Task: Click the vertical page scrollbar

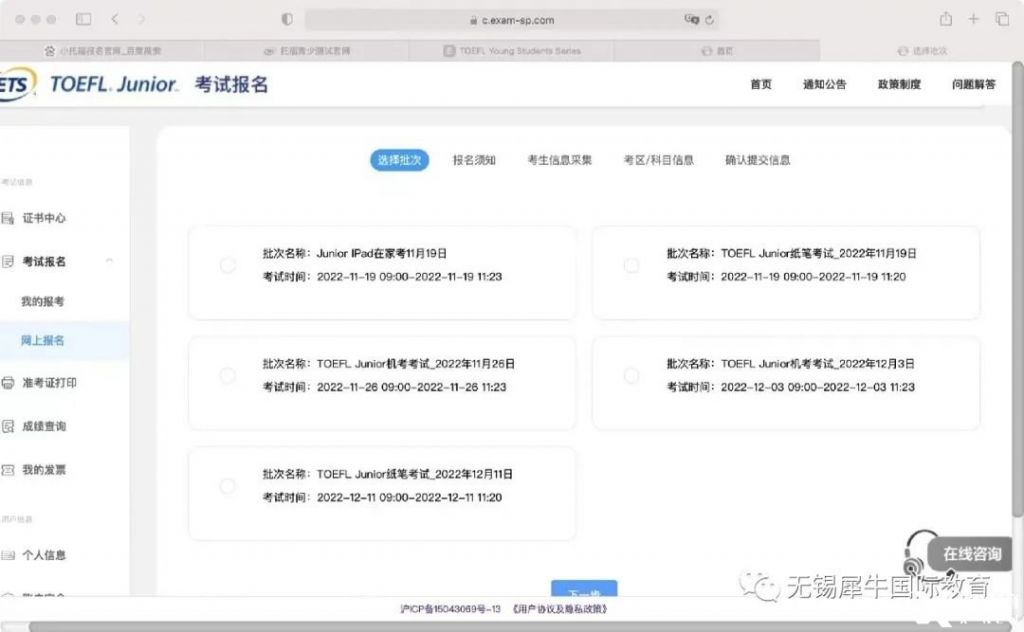Action: click(x=1017, y=291)
